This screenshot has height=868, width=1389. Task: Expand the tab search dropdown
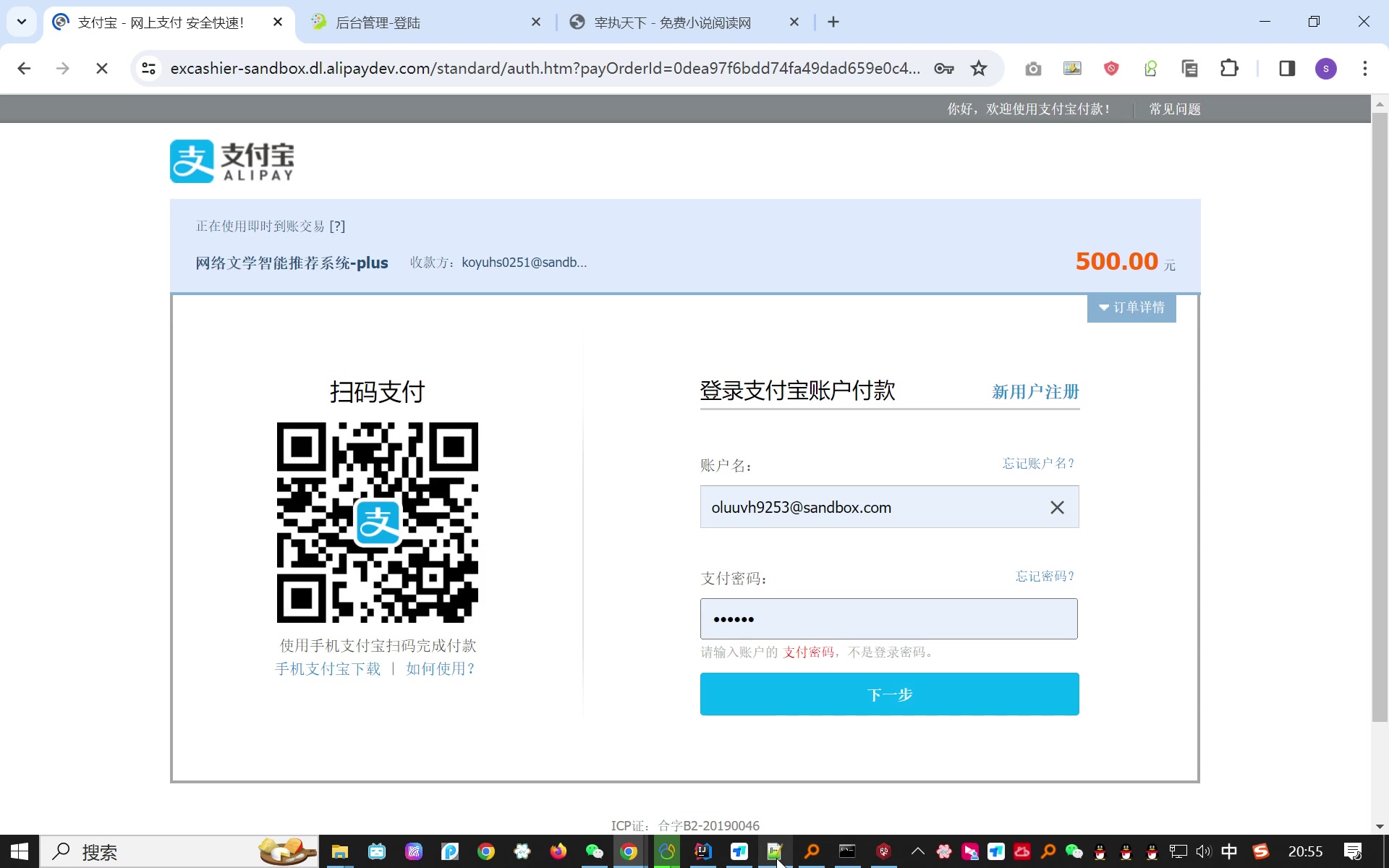pyautogui.click(x=22, y=22)
